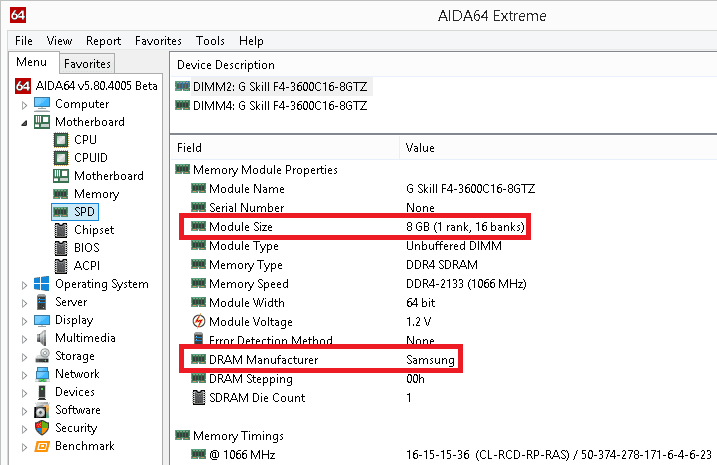Open the View menu

[59, 41]
